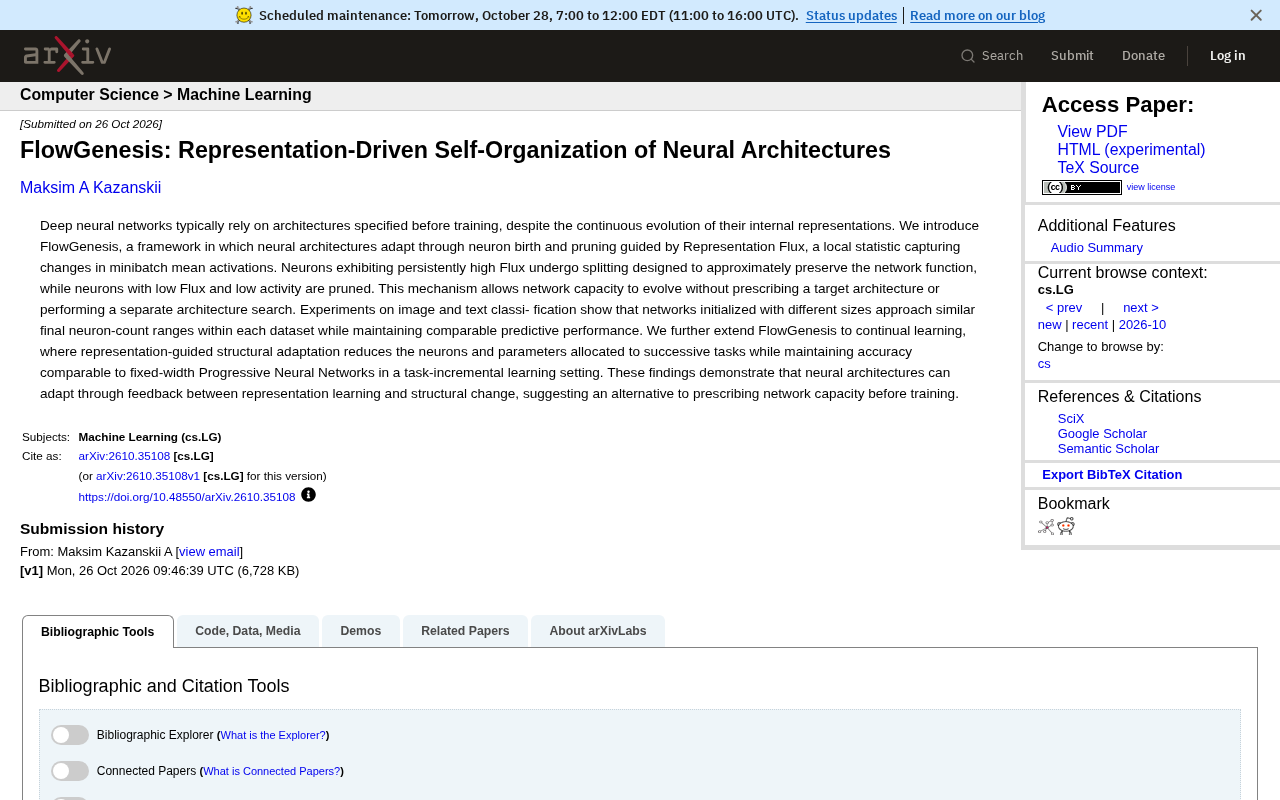Click the 'view license' link
Screen dimensions: 1280x800
tap(1151, 187)
